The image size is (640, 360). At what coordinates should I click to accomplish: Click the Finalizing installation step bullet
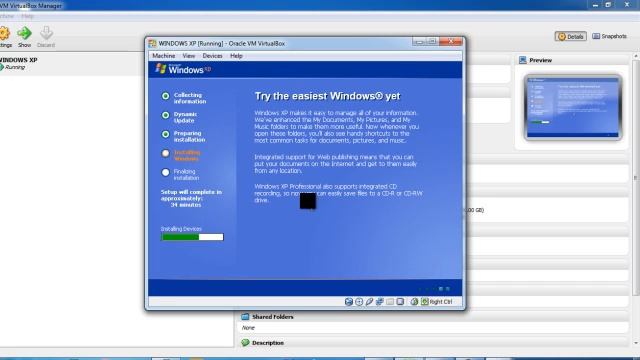tap(165, 172)
